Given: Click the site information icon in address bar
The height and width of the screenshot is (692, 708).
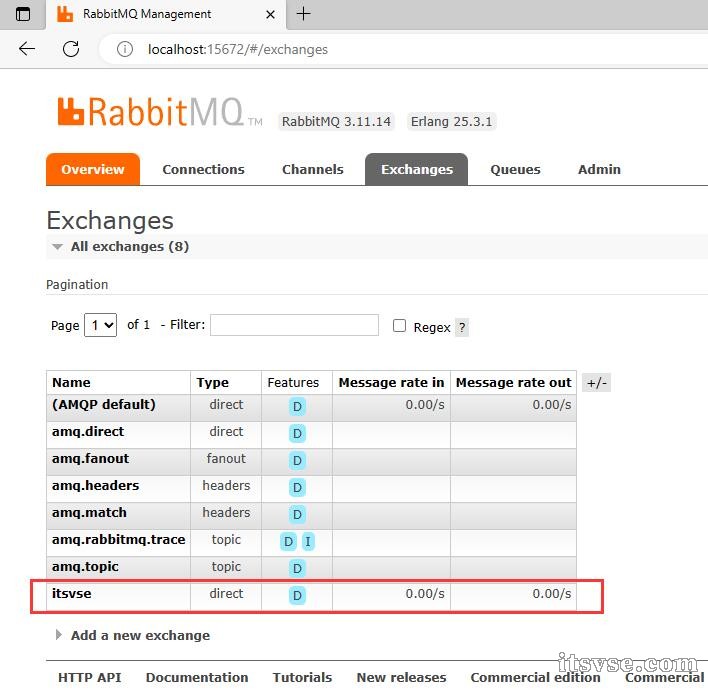Looking at the screenshot, I should pyautogui.click(x=125, y=49).
